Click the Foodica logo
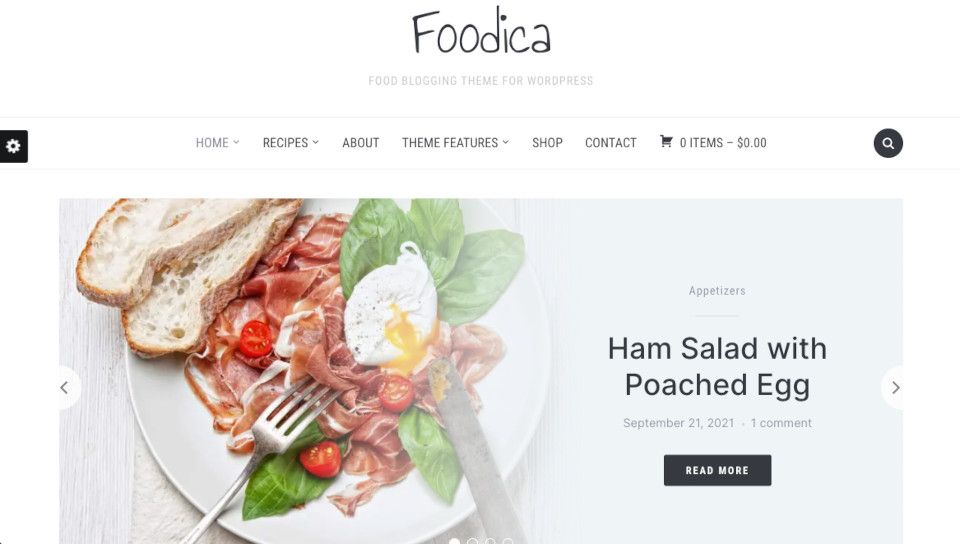 (481, 31)
